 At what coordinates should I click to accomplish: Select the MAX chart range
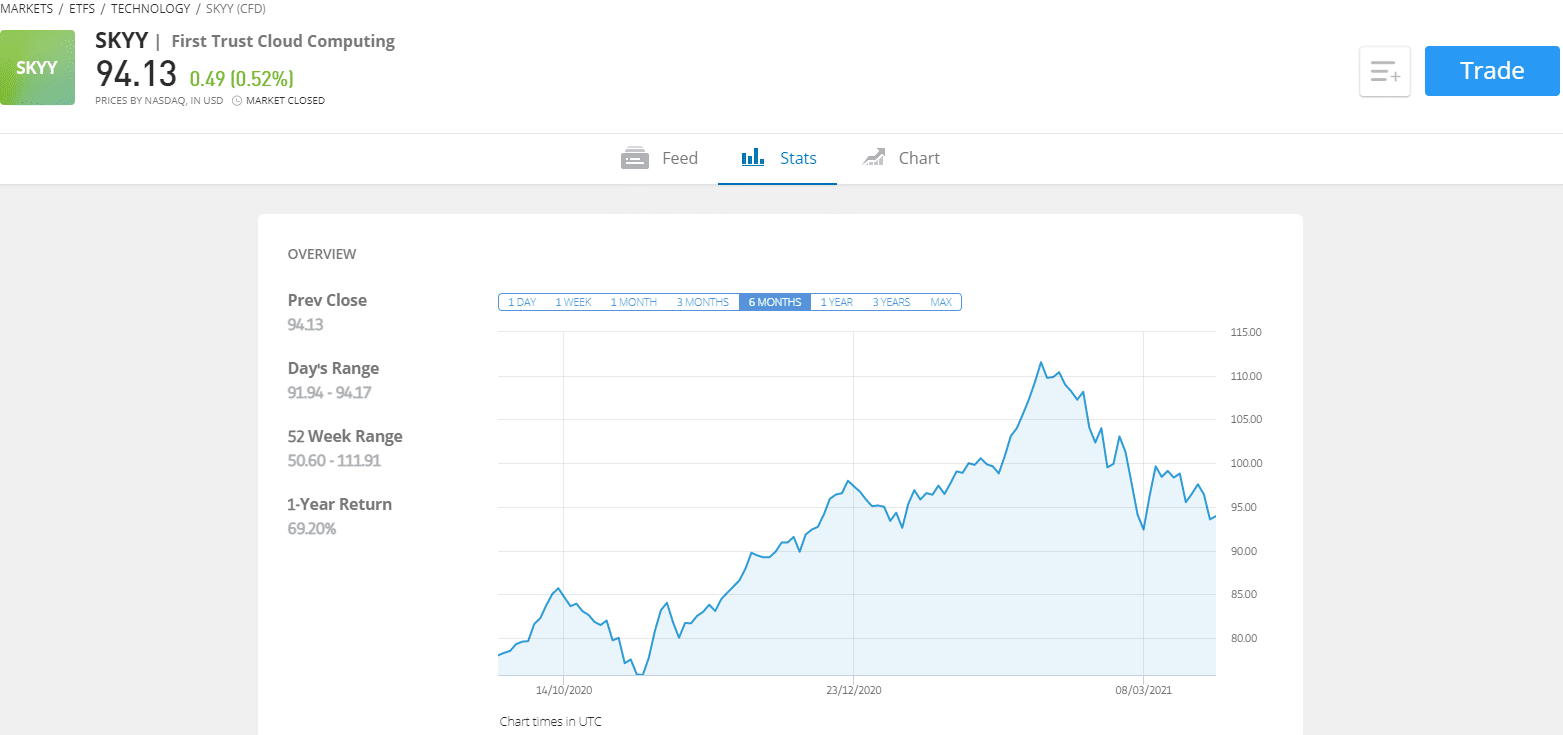(x=941, y=302)
